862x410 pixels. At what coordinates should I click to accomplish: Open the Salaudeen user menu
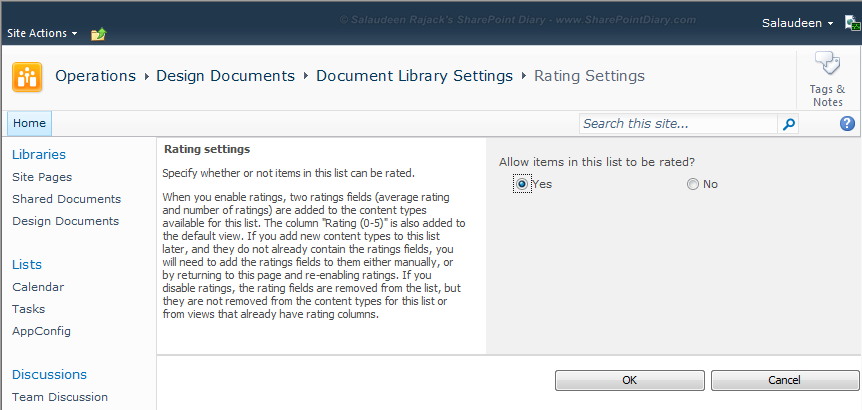pos(798,23)
